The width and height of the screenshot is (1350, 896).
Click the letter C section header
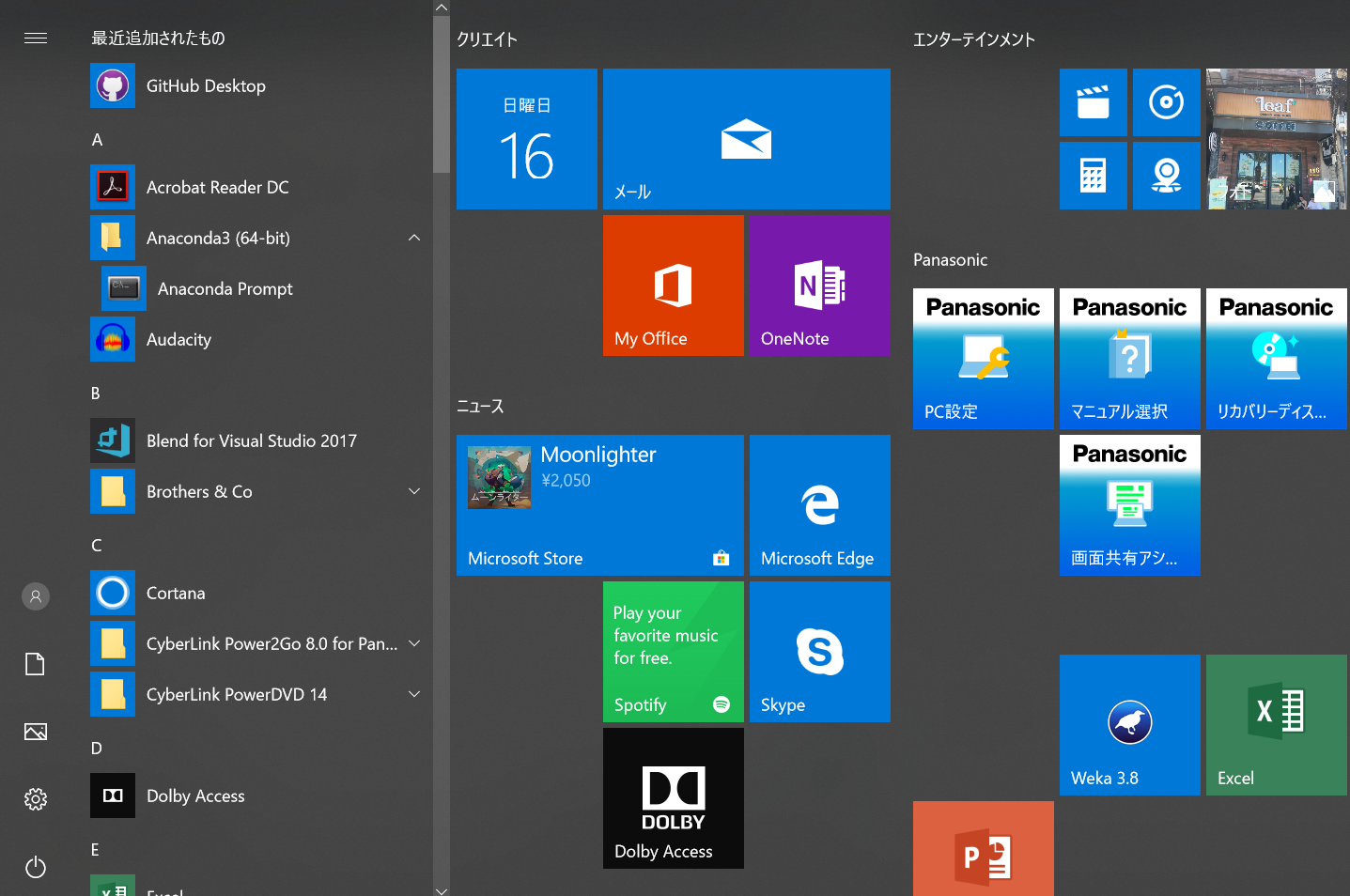pos(97,546)
